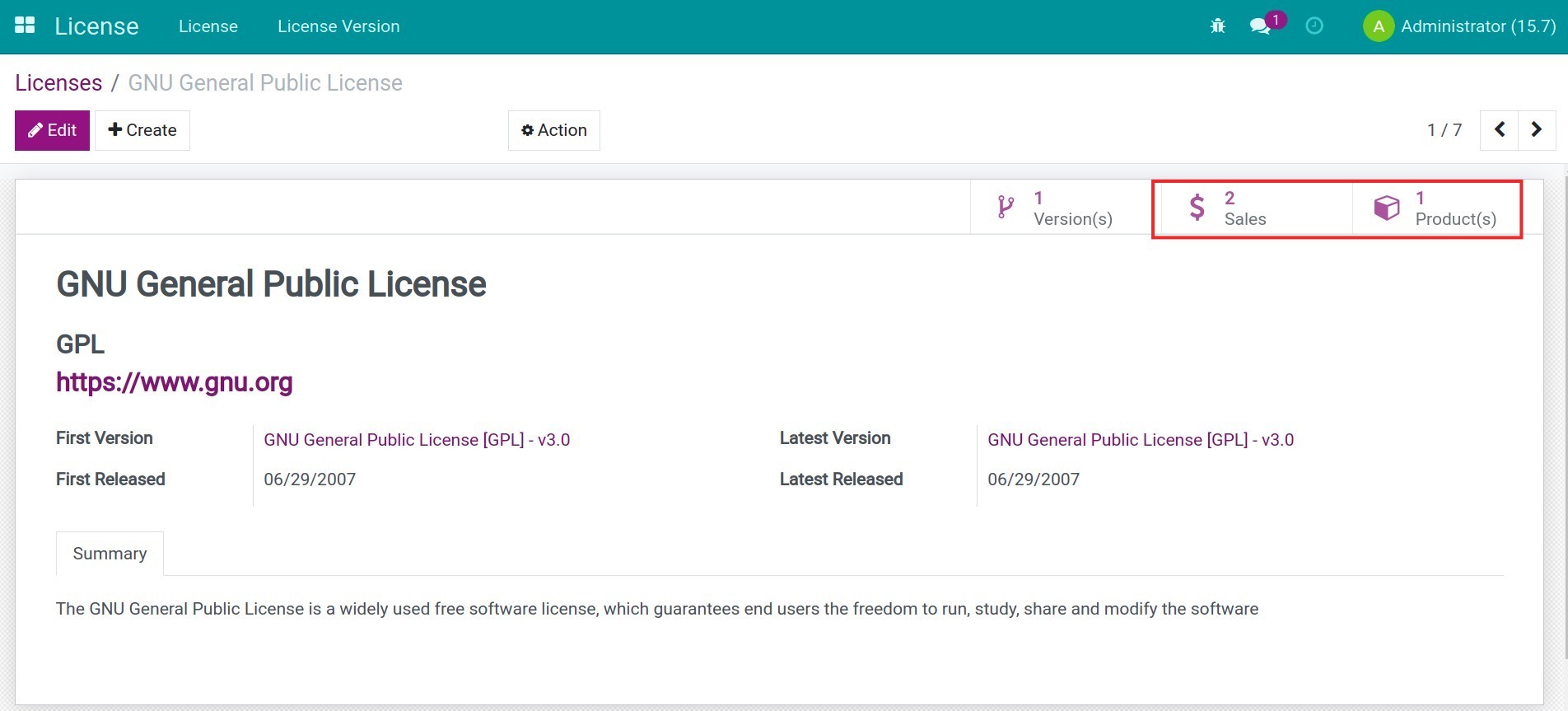
Task: Follow the https://www.gnu.org link
Action: 175,382
